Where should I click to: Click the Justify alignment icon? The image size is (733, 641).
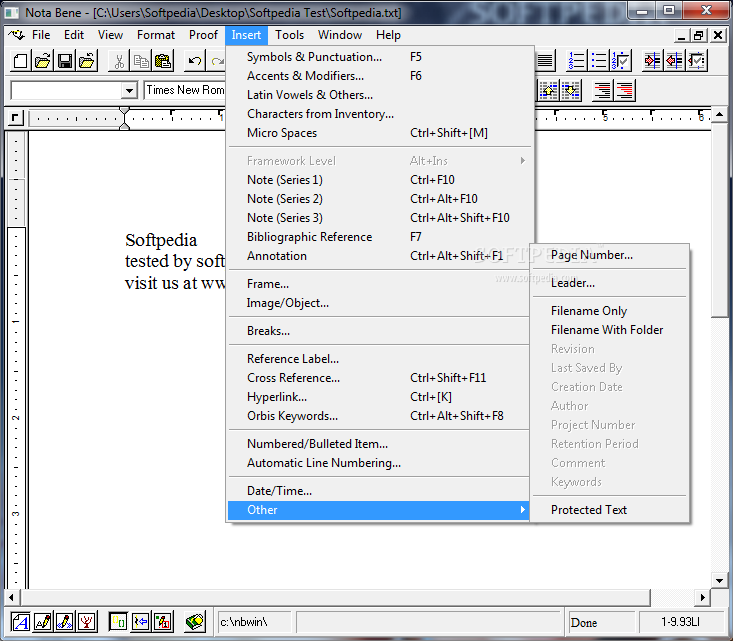pyautogui.click(x=545, y=61)
